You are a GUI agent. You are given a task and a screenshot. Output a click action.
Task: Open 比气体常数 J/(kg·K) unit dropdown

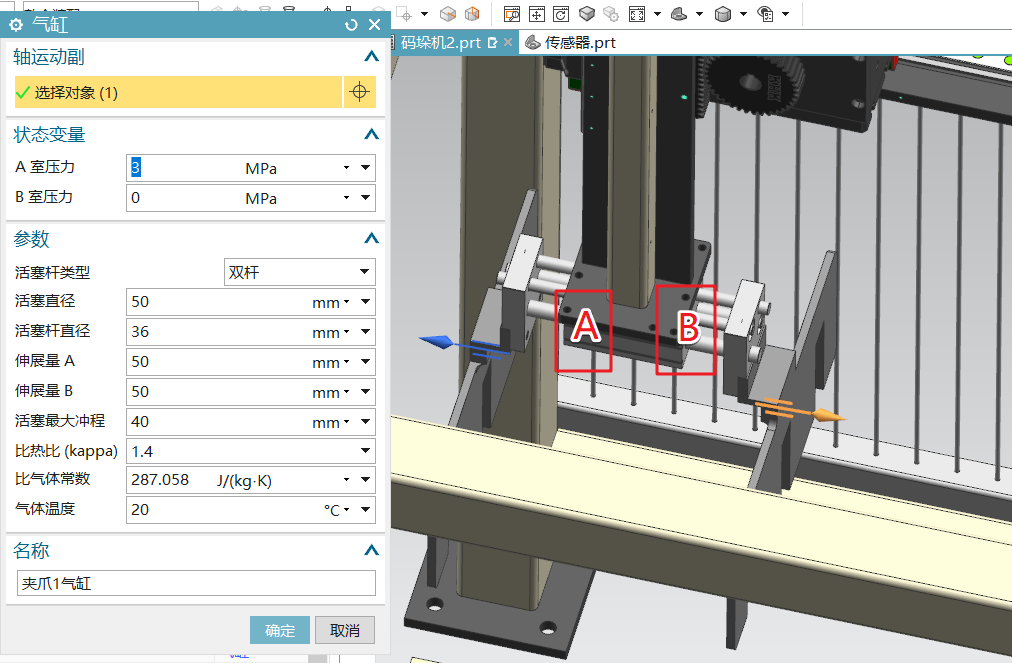(x=347, y=480)
